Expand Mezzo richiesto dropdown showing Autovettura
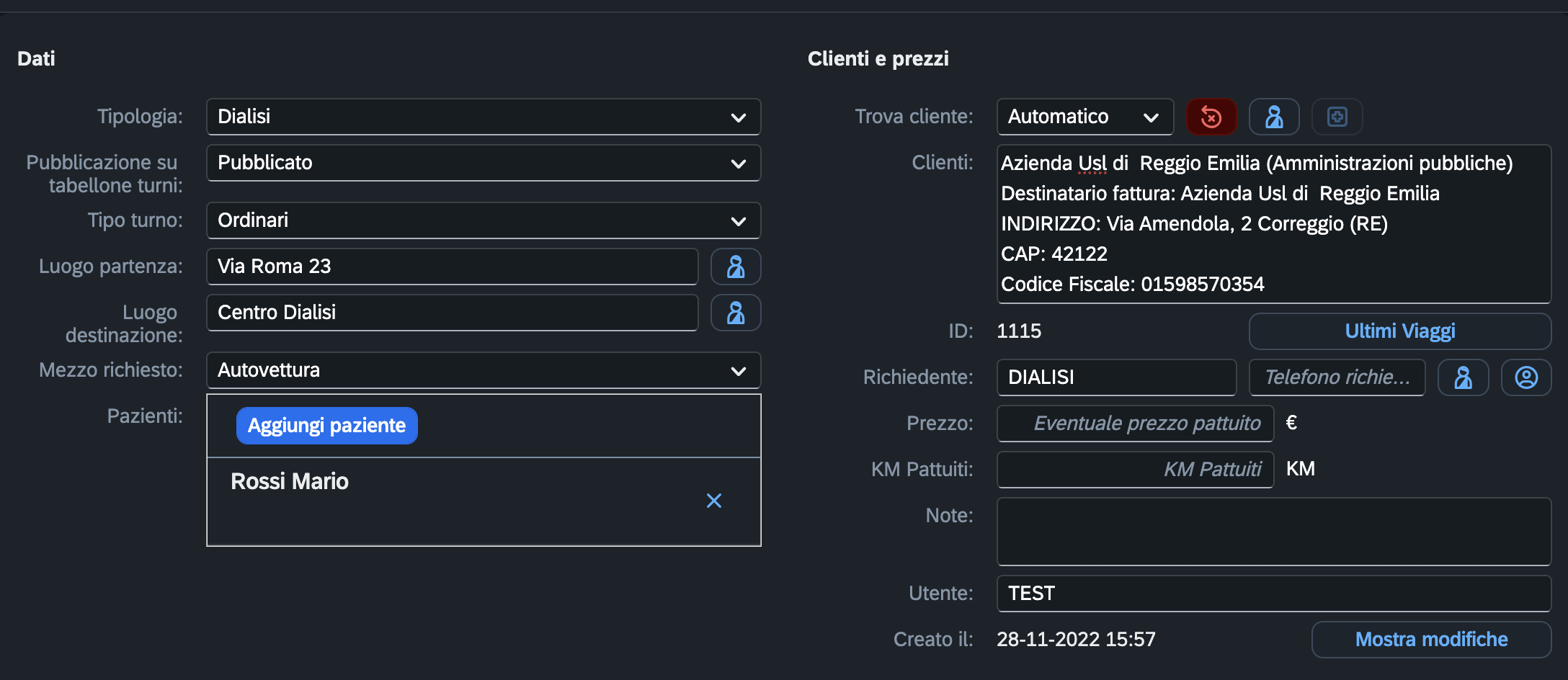 click(484, 370)
